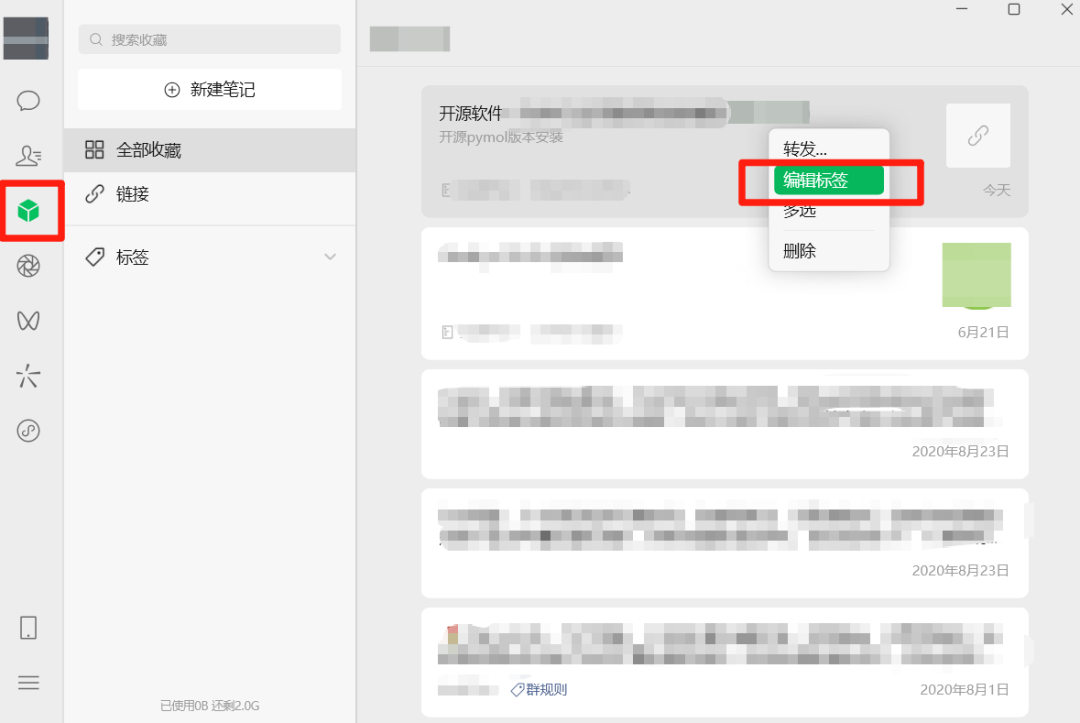The width and height of the screenshot is (1080, 723).
Task: Click the 群规则 tag link
Action: tap(539, 689)
